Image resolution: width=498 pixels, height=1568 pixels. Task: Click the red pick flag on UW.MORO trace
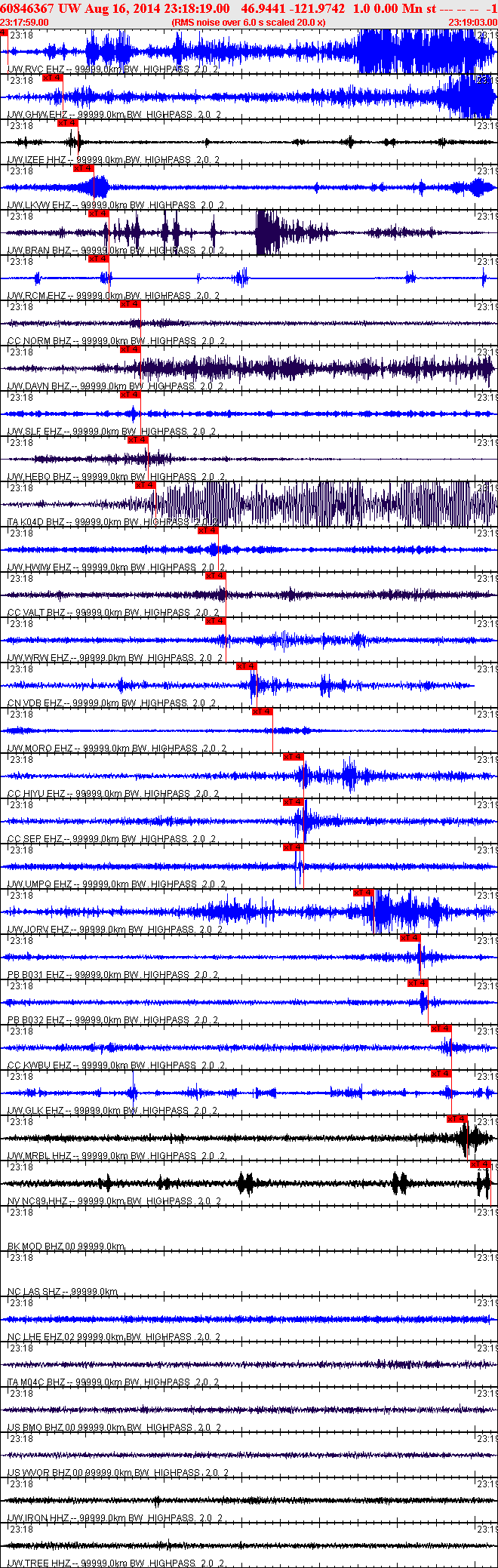point(263,712)
